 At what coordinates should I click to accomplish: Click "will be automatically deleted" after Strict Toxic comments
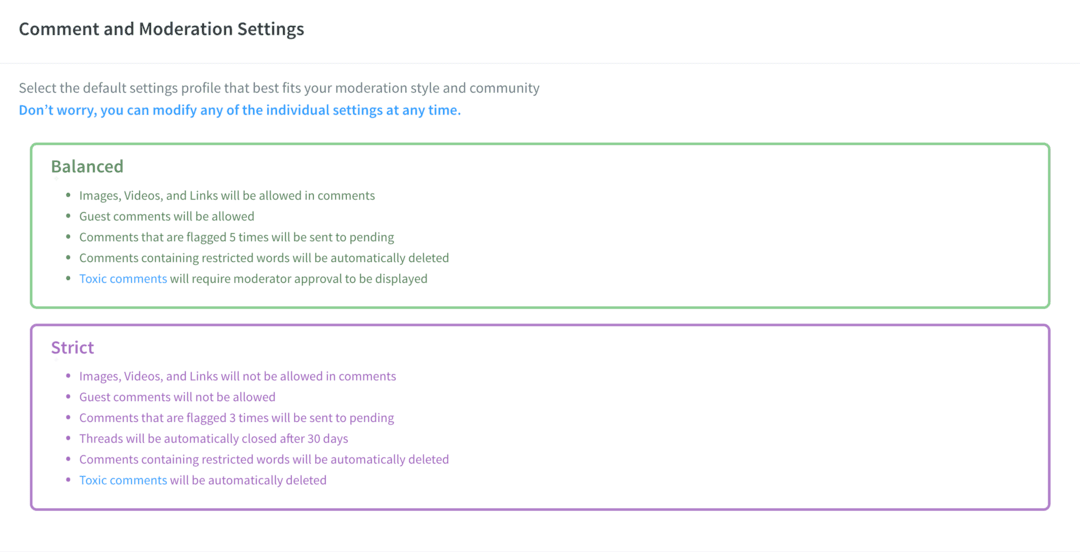(248, 480)
